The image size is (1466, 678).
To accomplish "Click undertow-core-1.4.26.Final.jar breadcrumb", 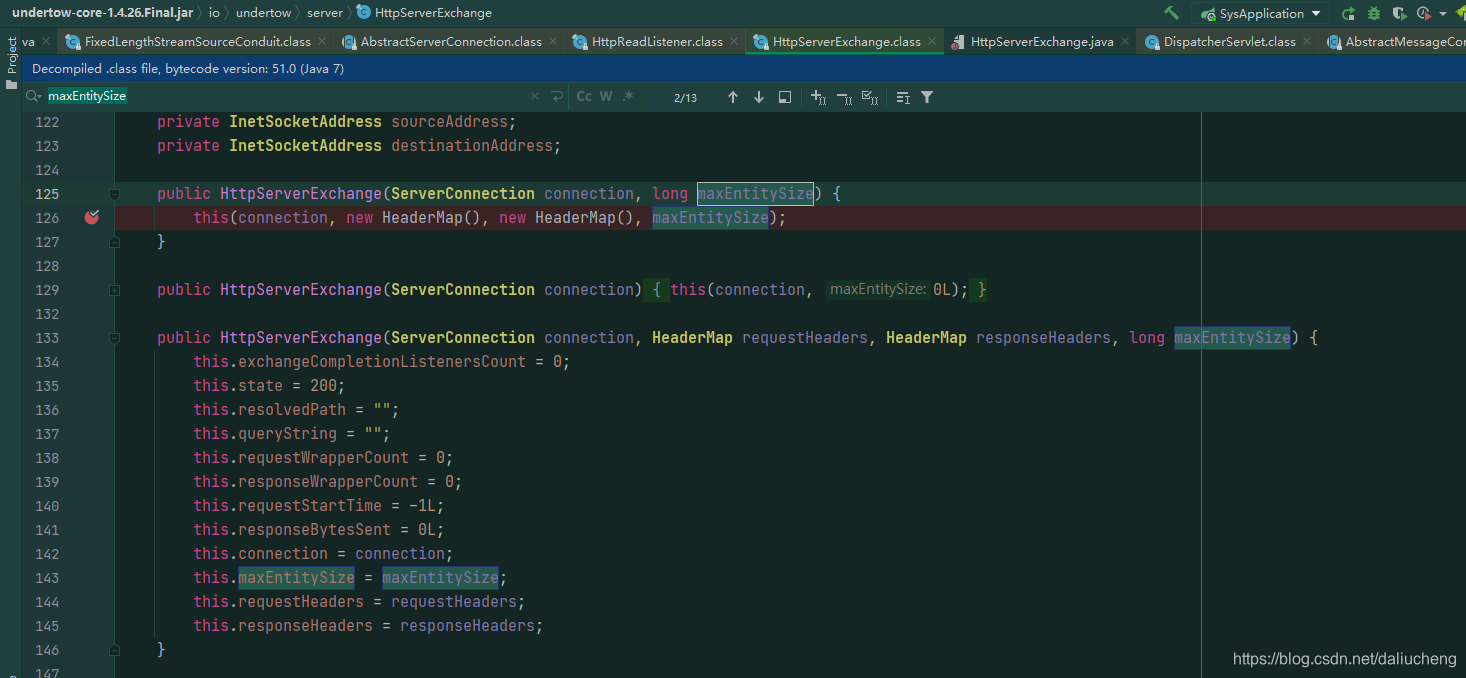I will click(102, 13).
